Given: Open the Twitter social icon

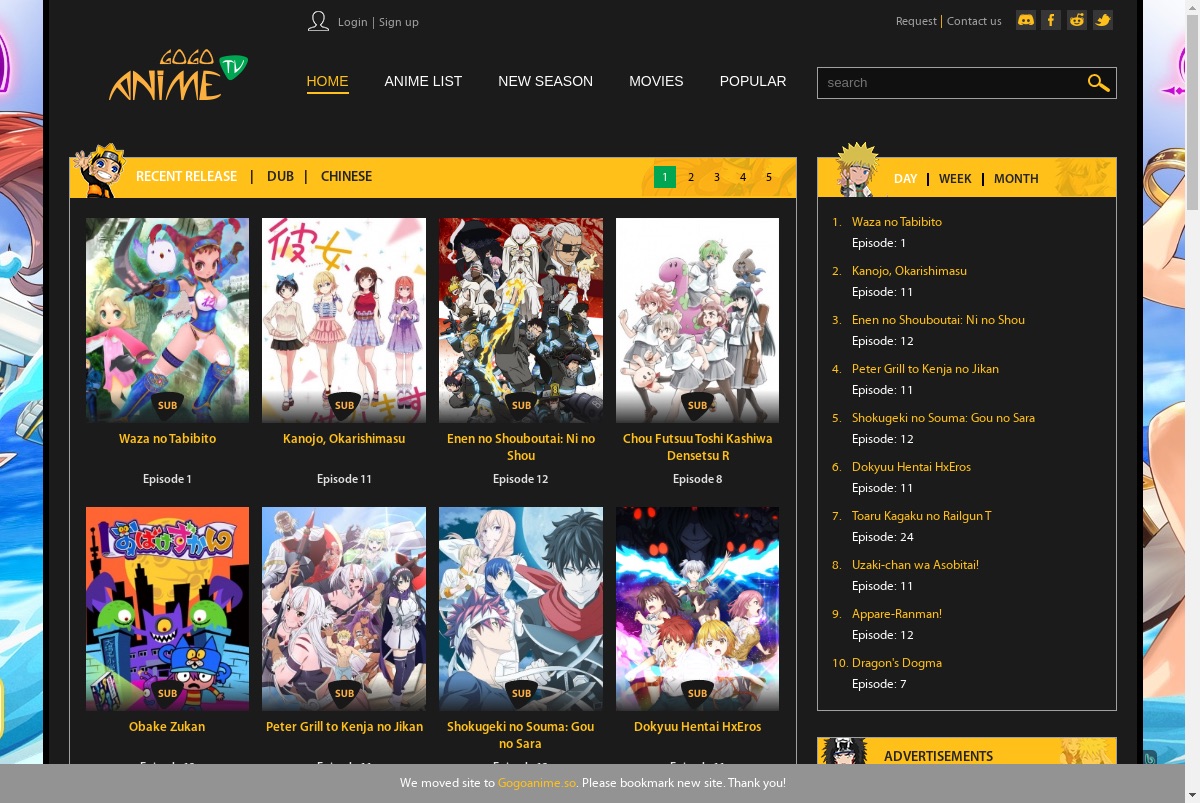Looking at the screenshot, I should tap(1103, 20).
